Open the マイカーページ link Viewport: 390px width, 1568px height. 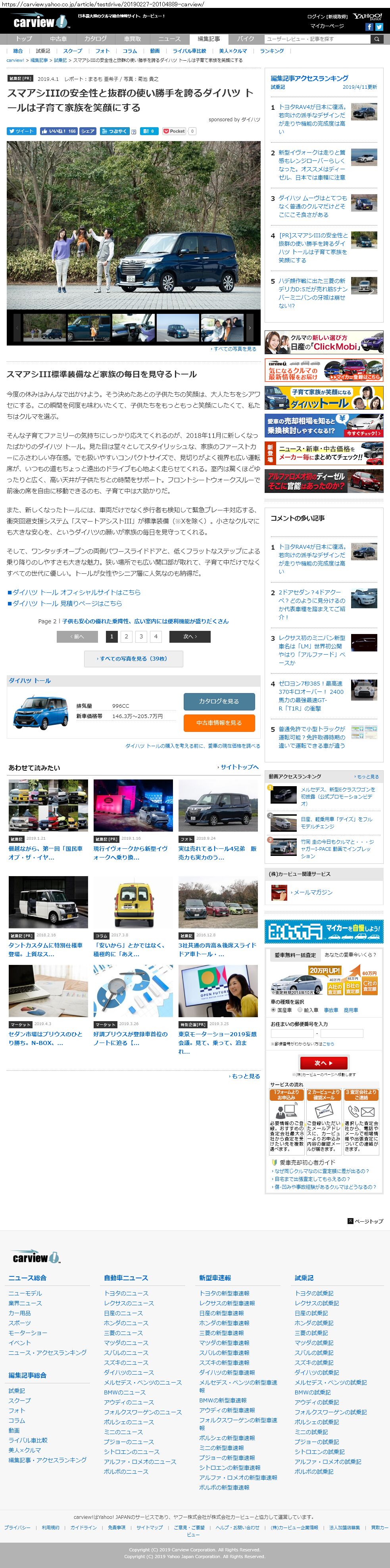(x=327, y=26)
